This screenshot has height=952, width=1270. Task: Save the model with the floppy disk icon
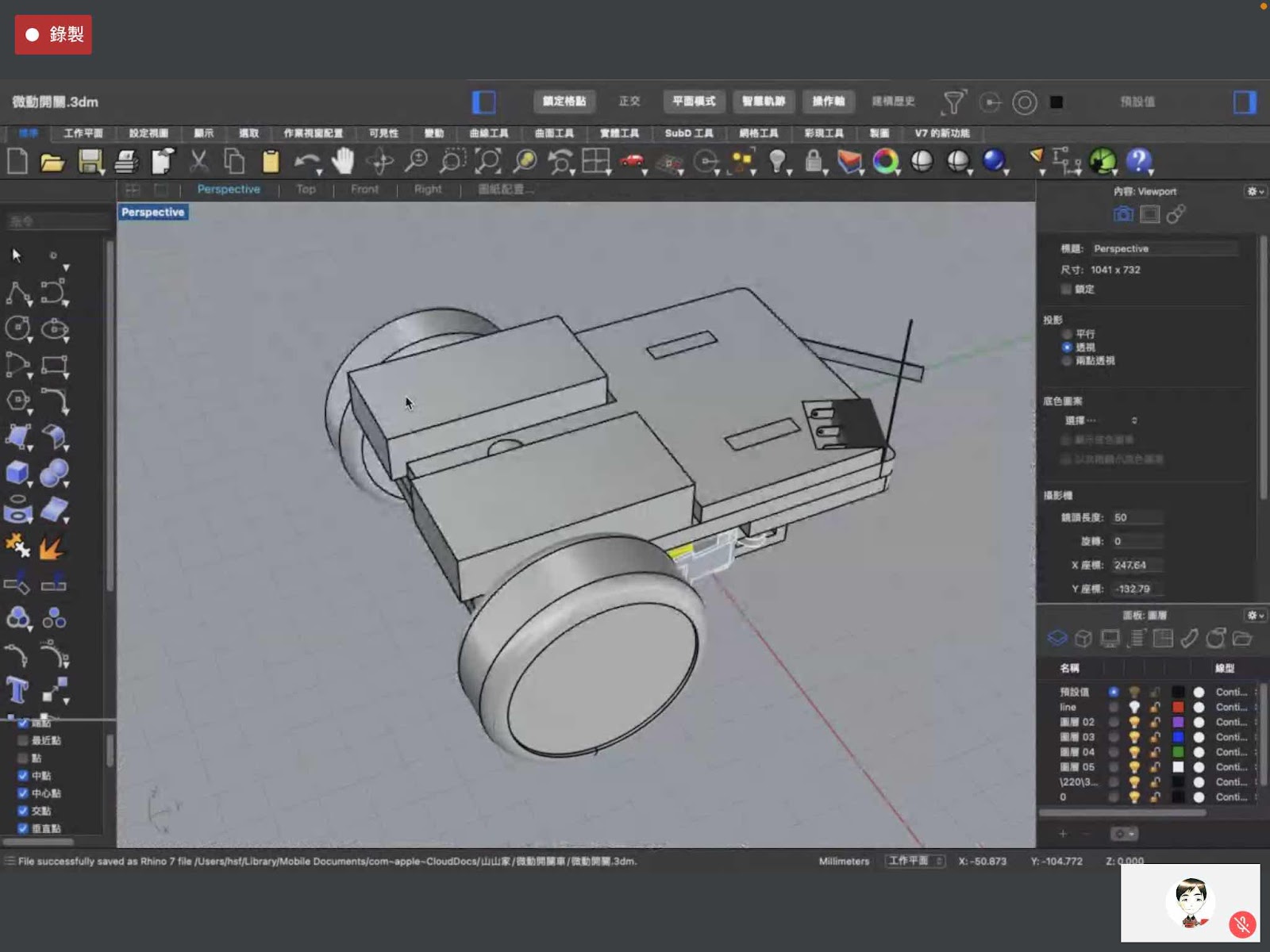[90, 162]
